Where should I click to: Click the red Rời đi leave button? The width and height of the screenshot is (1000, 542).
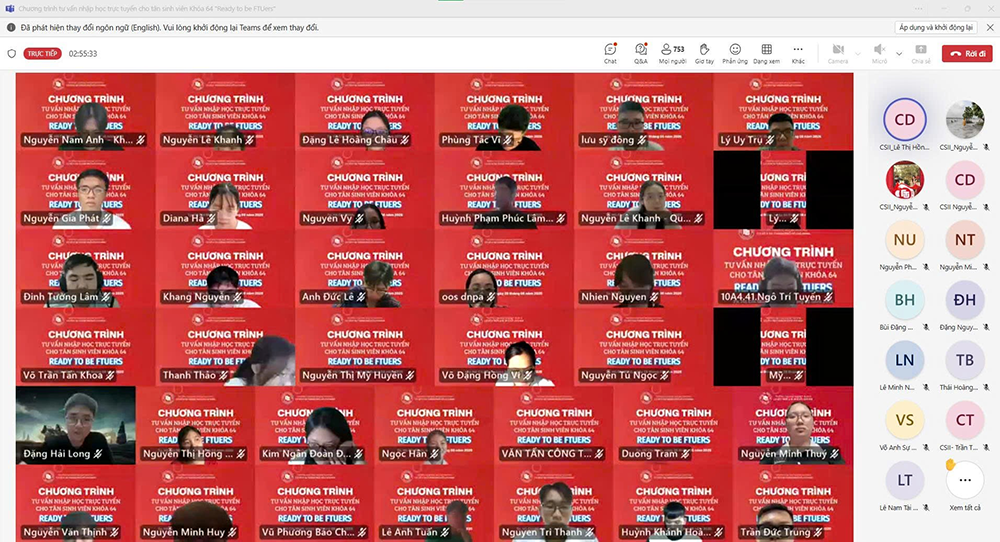(966, 53)
